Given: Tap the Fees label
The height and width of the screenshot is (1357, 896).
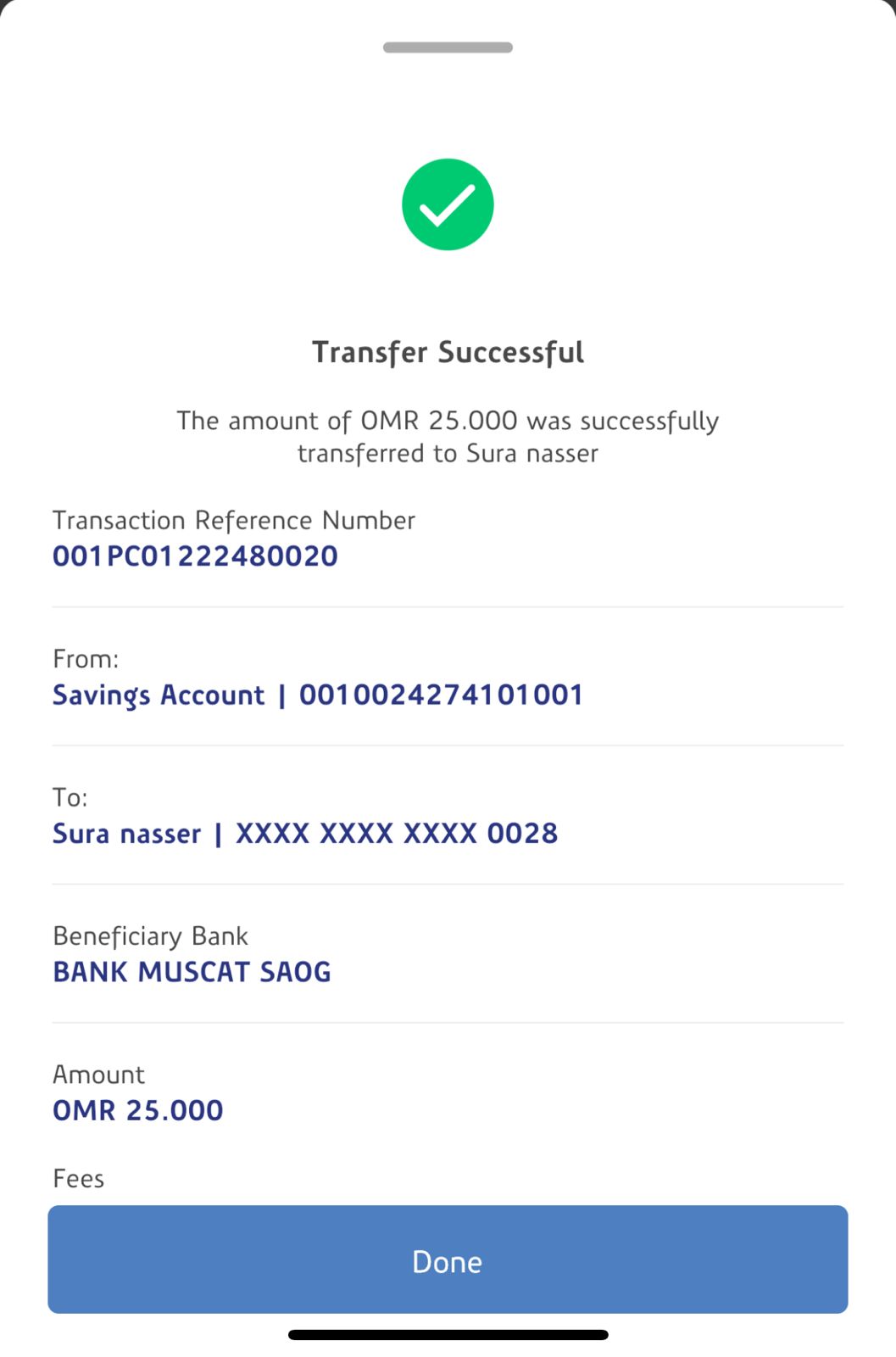Looking at the screenshot, I should [78, 1178].
